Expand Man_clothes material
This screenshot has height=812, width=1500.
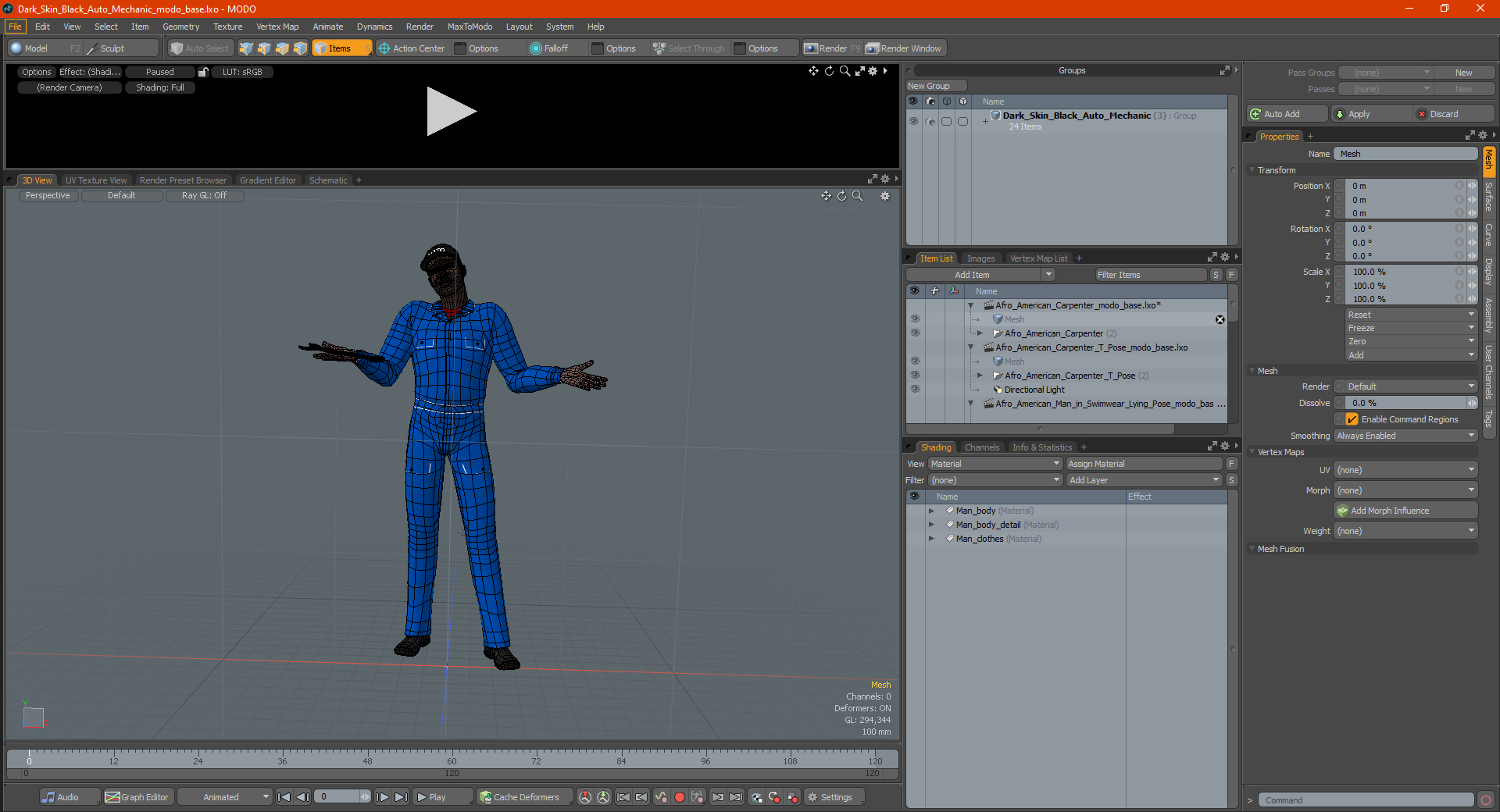tap(931, 539)
